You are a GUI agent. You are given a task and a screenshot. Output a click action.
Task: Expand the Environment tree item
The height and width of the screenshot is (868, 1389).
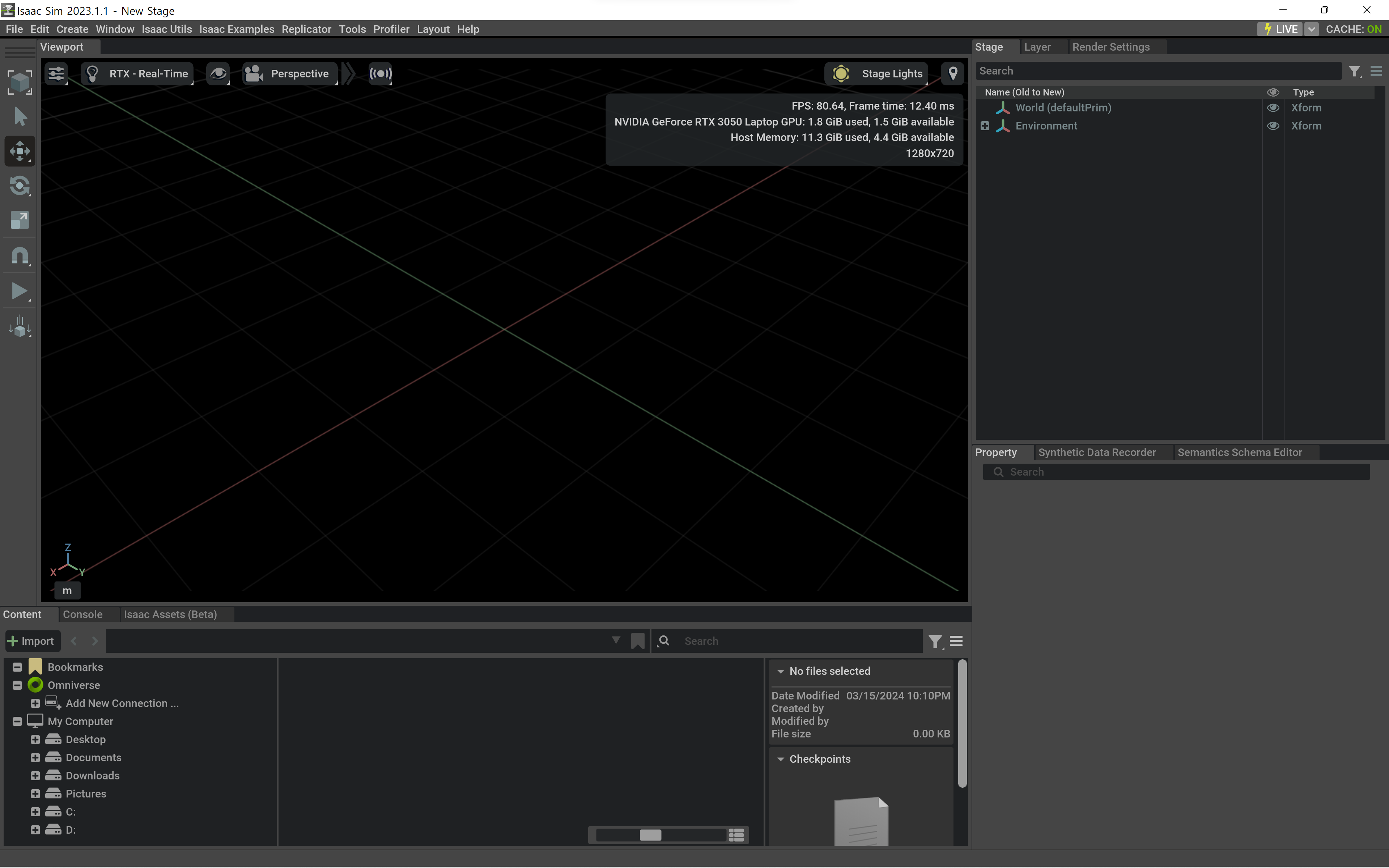click(985, 126)
